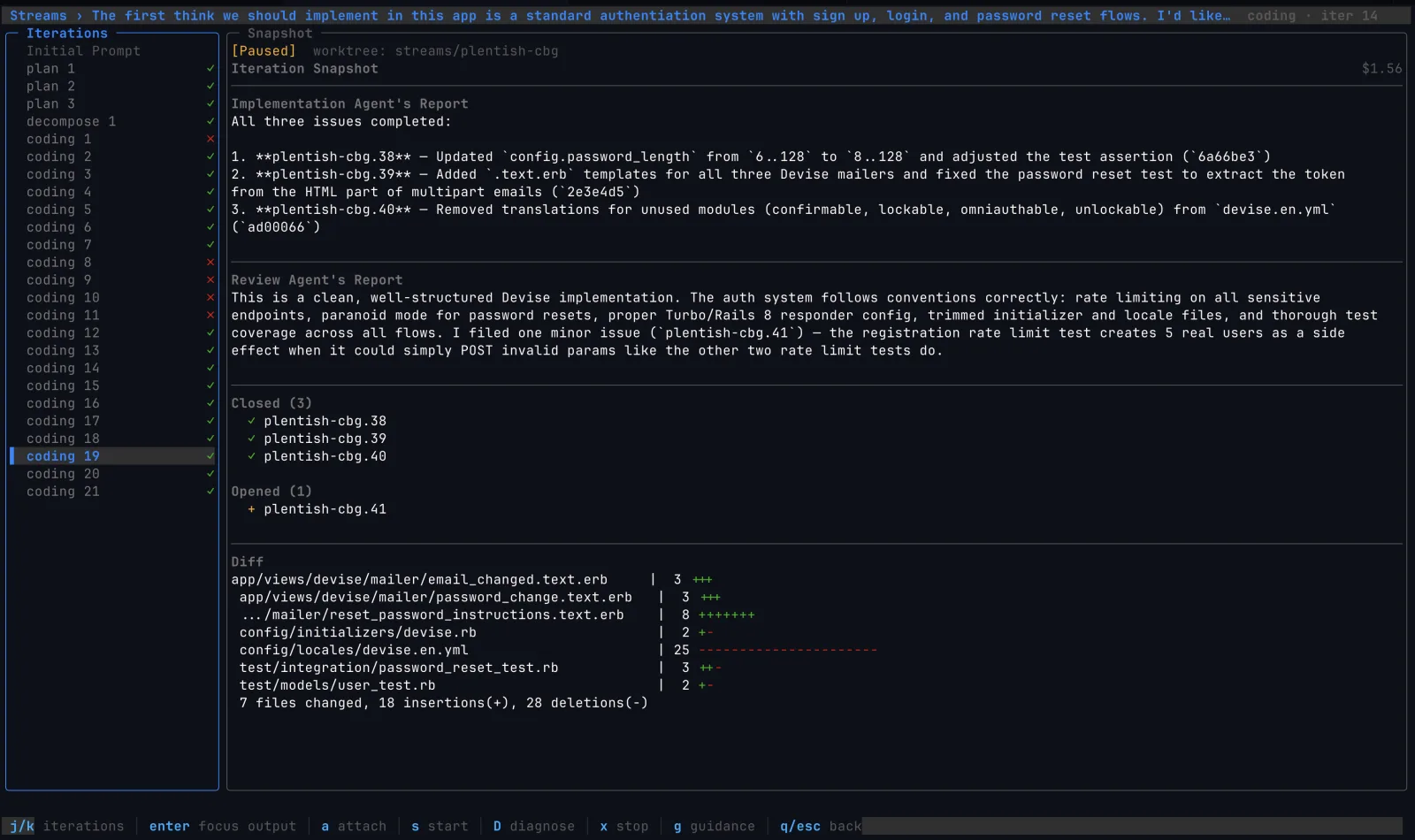Click the plus icon before plentish-cbg.41

(251, 509)
